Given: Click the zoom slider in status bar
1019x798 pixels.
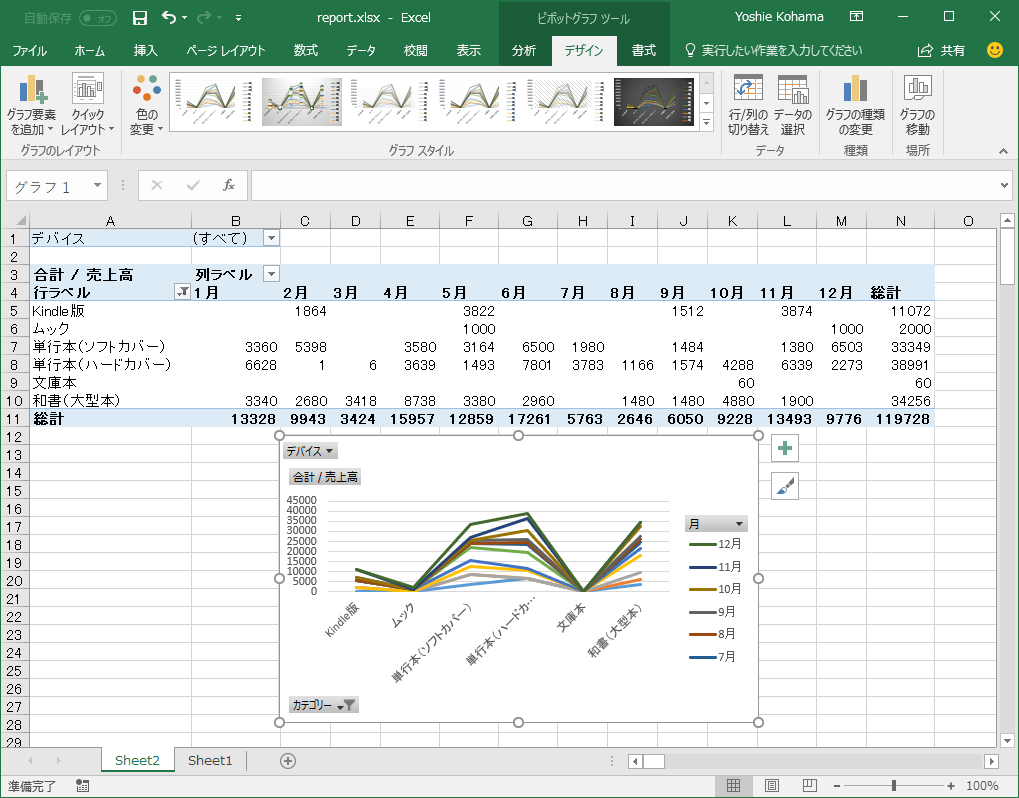Looking at the screenshot, I should pyautogui.click(x=893, y=786).
